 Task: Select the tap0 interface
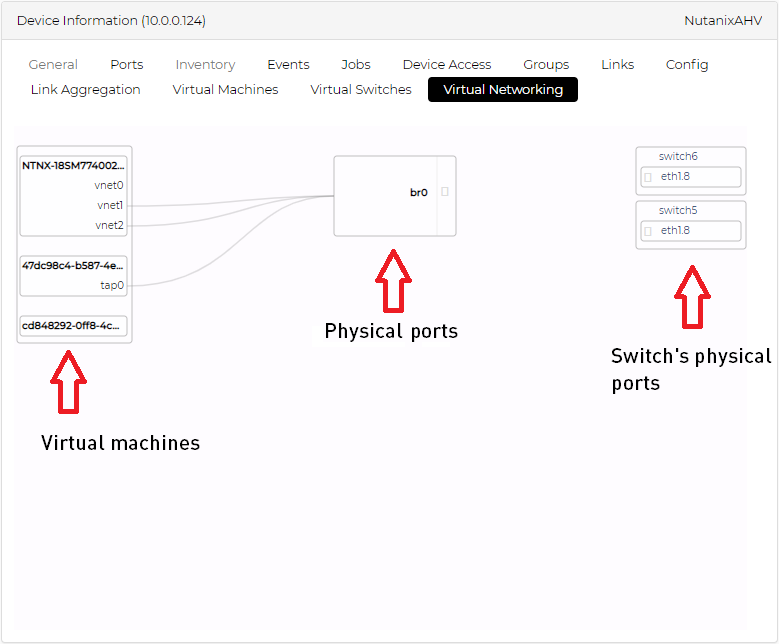click(x=112, y=285)
